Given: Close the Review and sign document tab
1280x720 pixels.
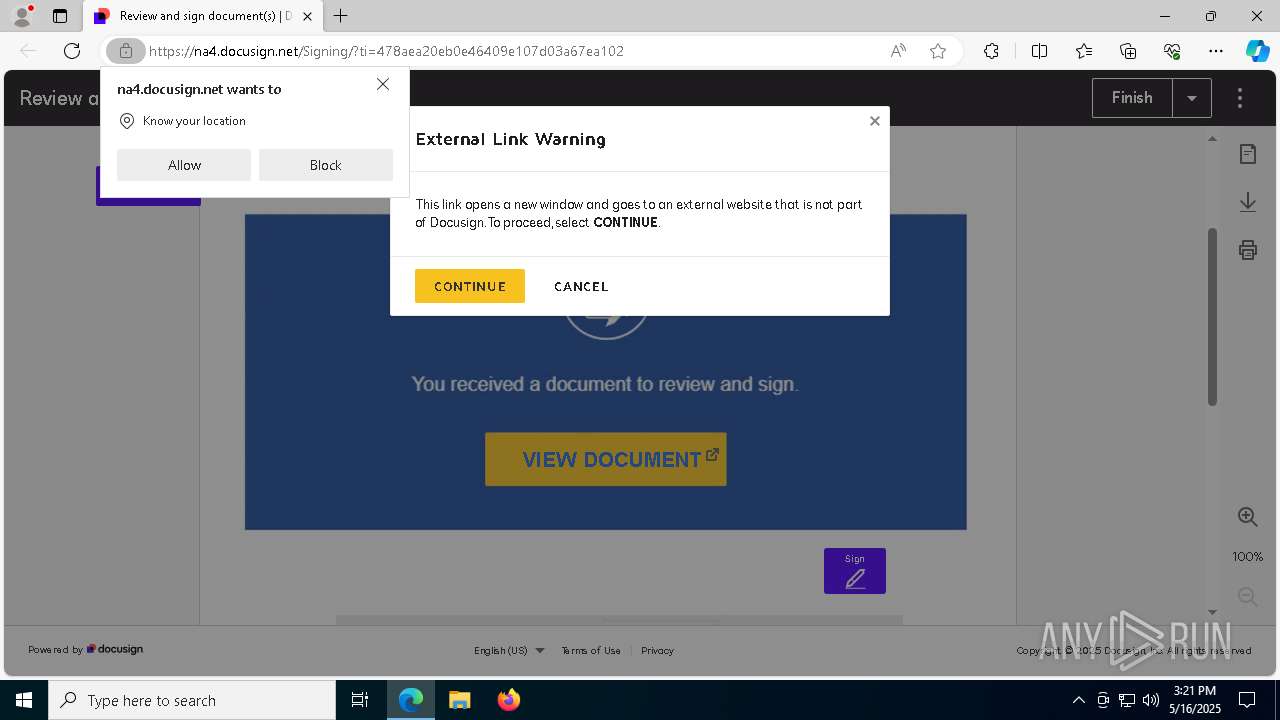Looking at the screenshot, I should (307, 16).
